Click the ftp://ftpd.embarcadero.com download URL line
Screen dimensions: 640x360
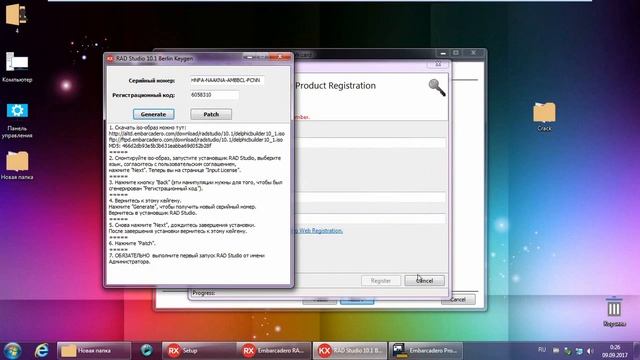[196, 140]
